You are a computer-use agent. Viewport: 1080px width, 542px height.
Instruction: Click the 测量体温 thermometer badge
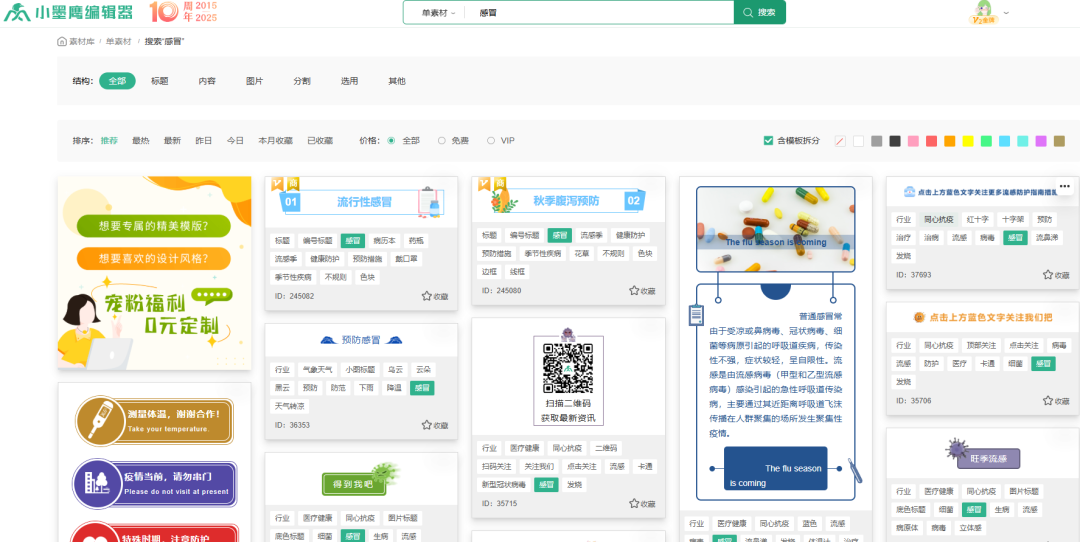[x=155, y=421]
